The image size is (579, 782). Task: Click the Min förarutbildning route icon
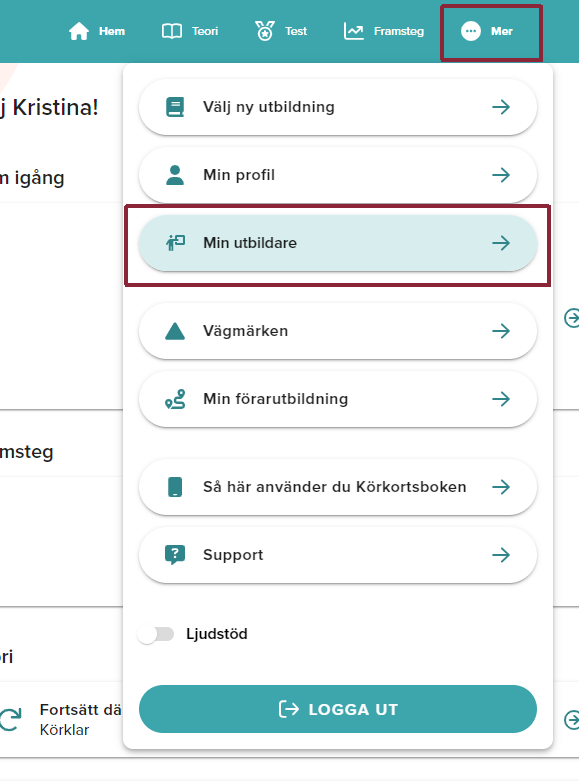(175, 399)
